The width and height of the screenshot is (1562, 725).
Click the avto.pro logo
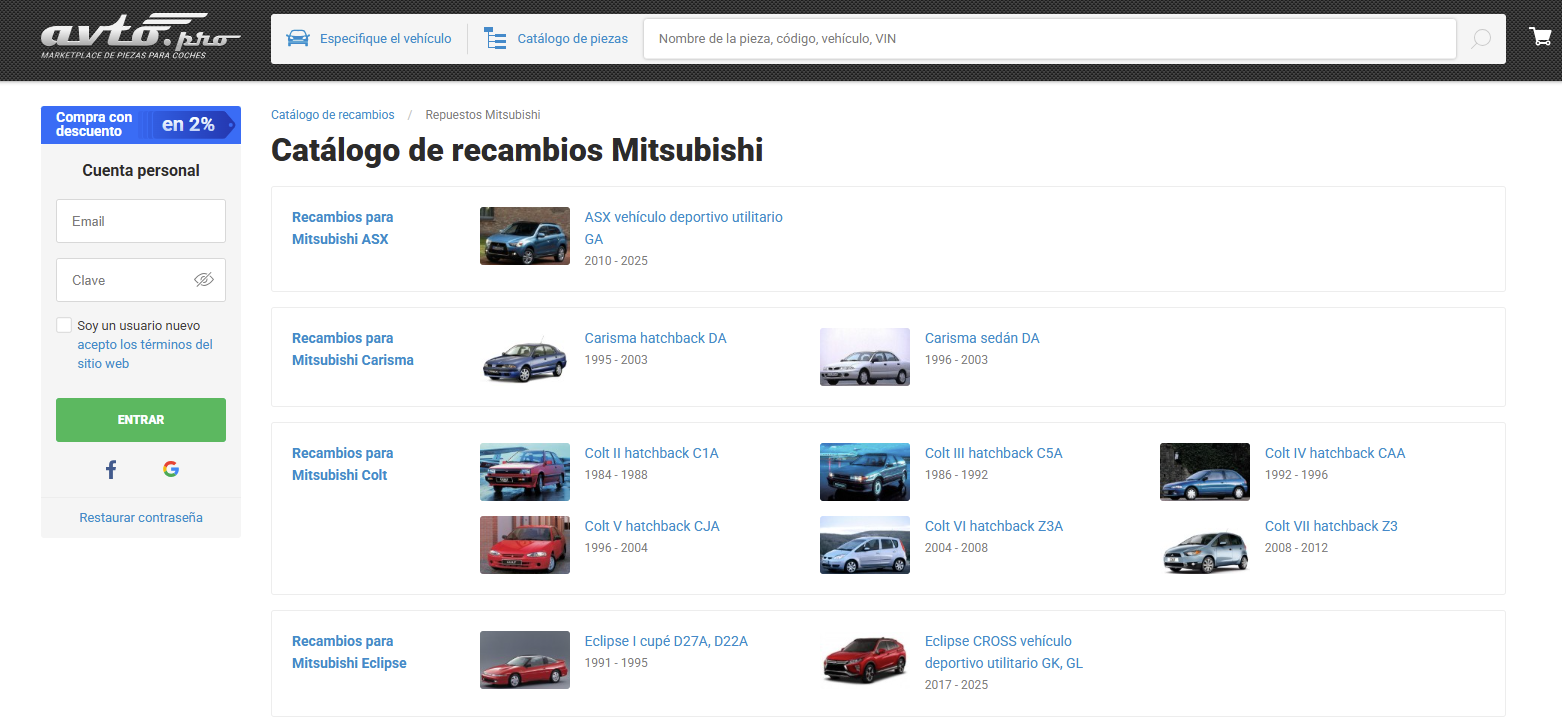pyautogui.click(x=140, y=37)
